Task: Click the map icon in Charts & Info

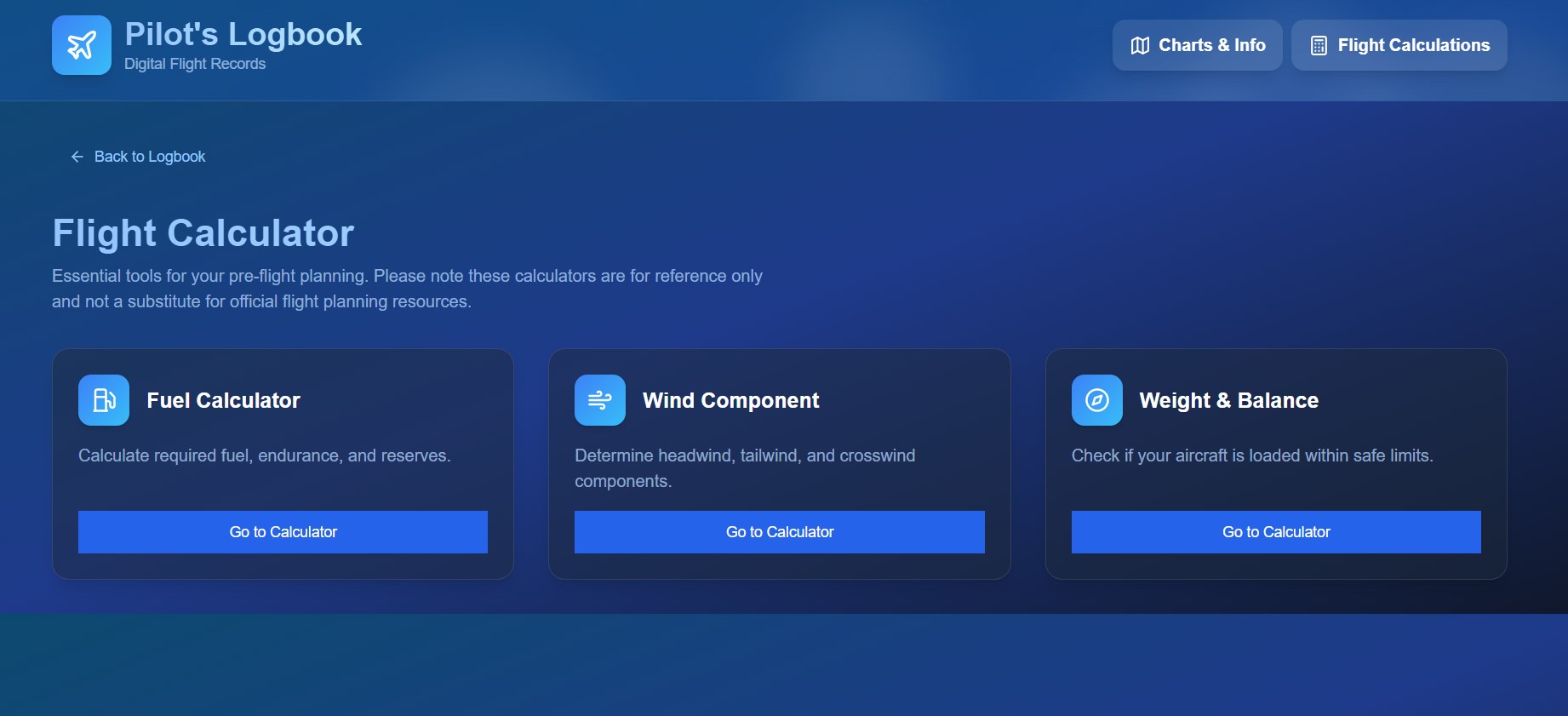Action: [1140, 46]
